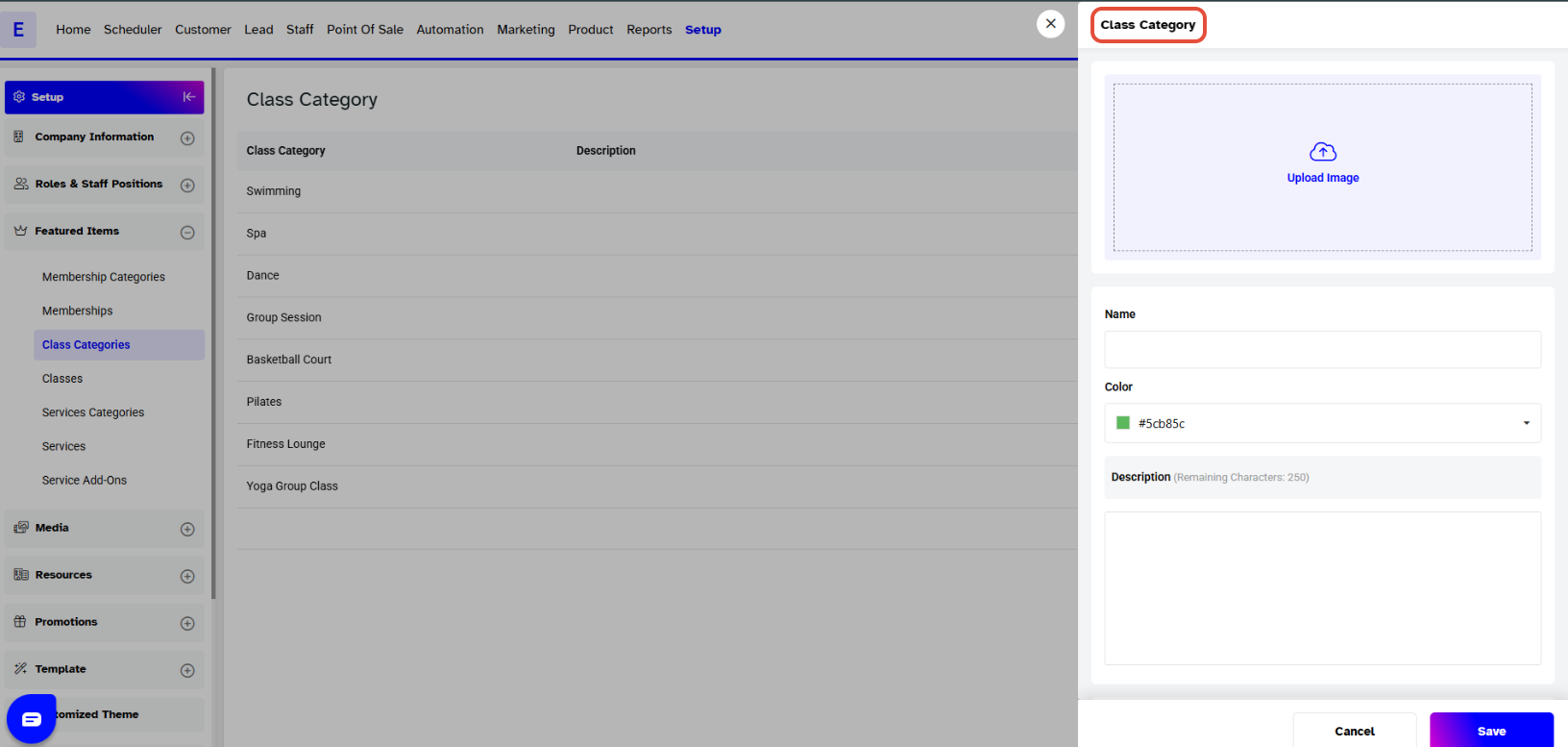Screen dimensions: 1568x747
Task: Collapse the Setup sidebar using the arrow icon
Action: click(189, 97)
